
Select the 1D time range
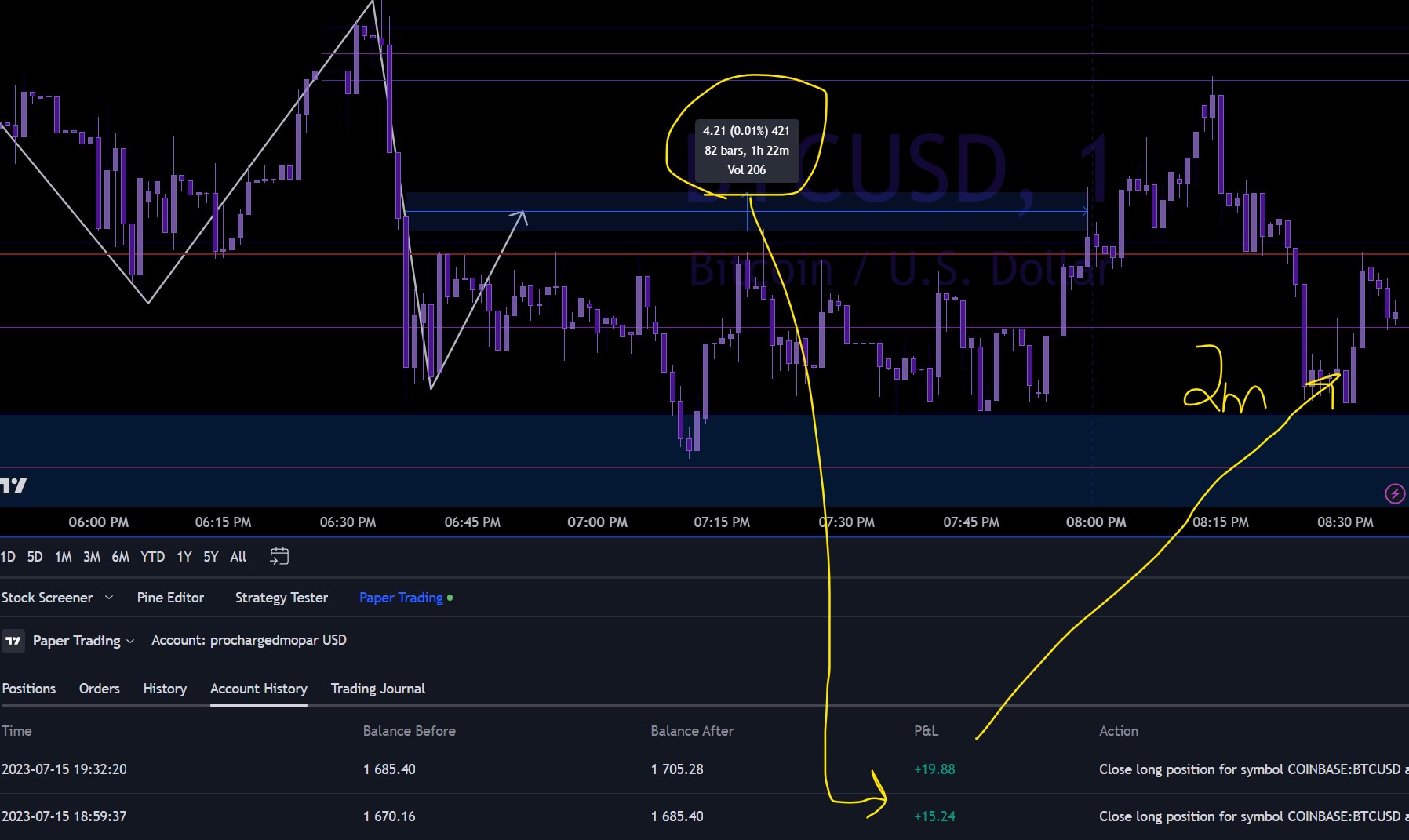(x=8, y=557)
